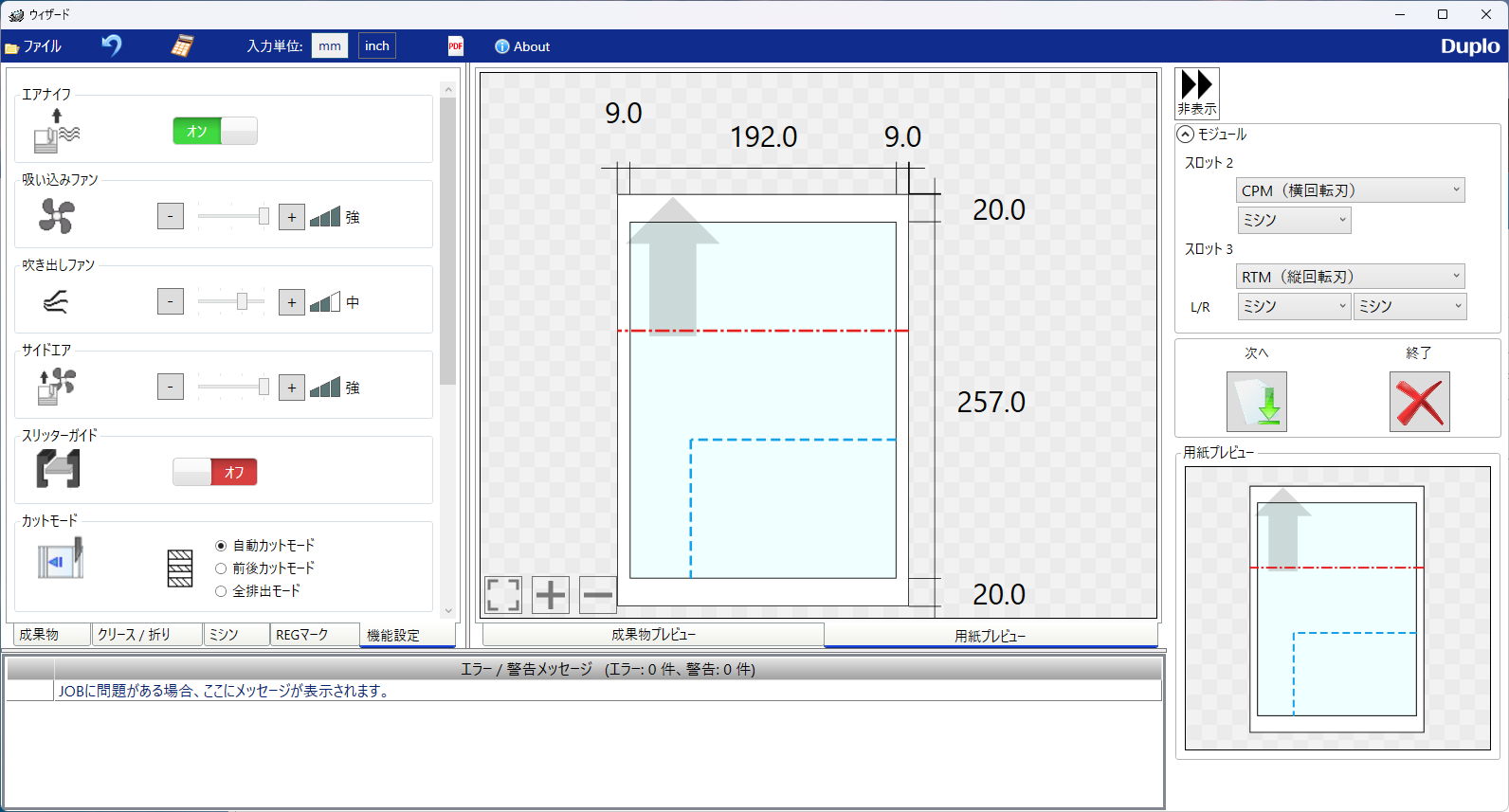This screenshot has height=812, width=1509.
Task: Click the 用紙プレビュー thumbnail
Action: click(x=1337, y=608)
